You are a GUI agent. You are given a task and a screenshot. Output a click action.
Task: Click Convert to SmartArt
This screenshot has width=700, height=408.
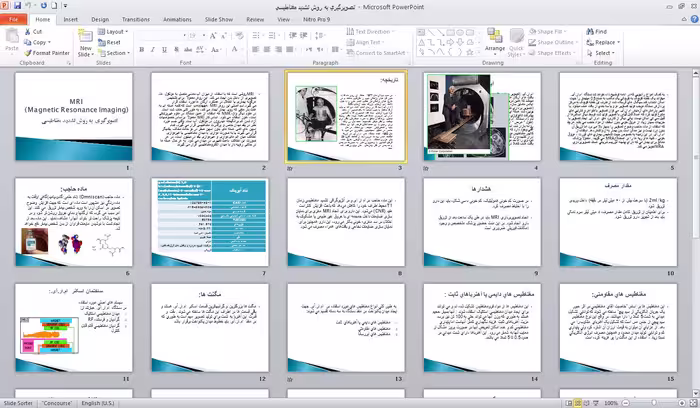pos(378,53)
